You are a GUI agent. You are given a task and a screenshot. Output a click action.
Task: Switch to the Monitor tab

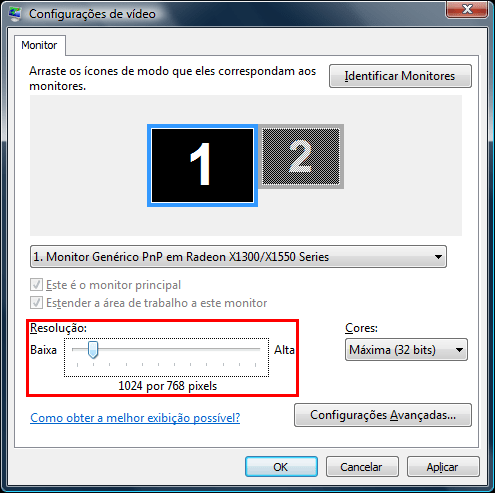(x=39, y=45)
